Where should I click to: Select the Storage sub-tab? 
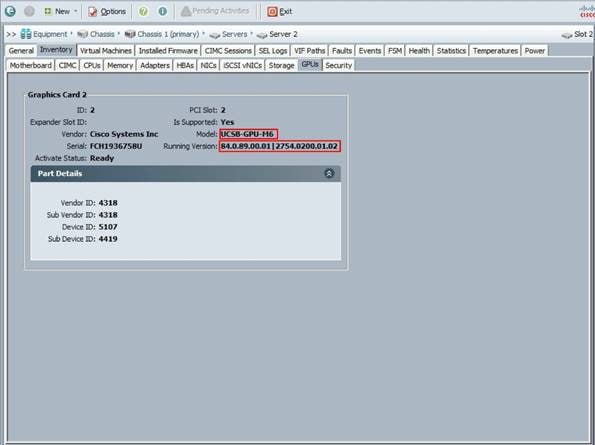click(x=282, y=66)
